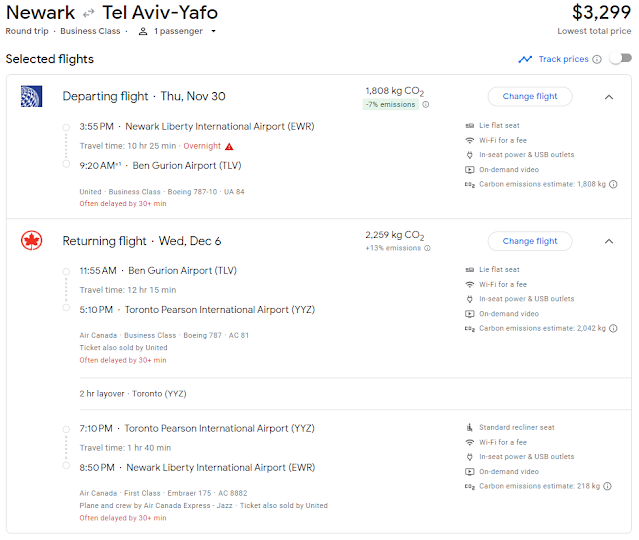Collapse the departing flight details chevron
The height and width of the screenshot is (540, 639).
coord(609,97)
